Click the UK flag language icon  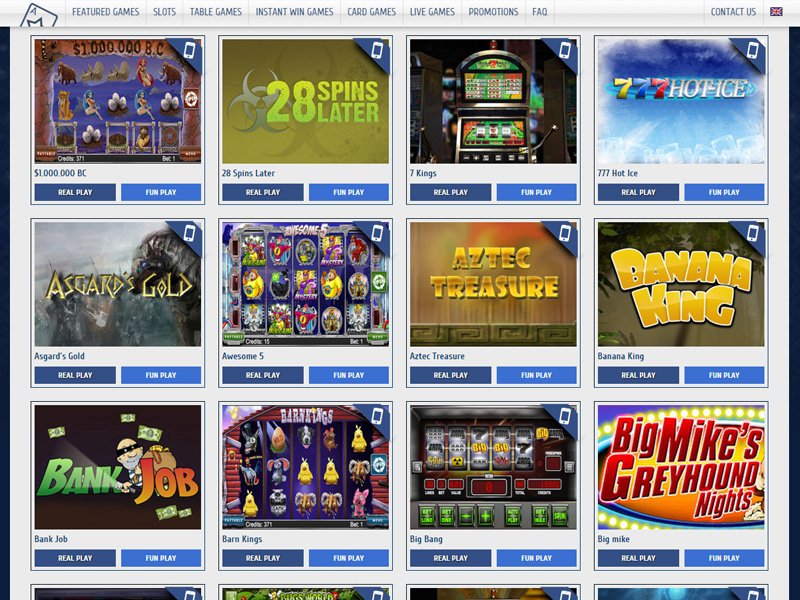pyautogui.click(x=776, y=11)
